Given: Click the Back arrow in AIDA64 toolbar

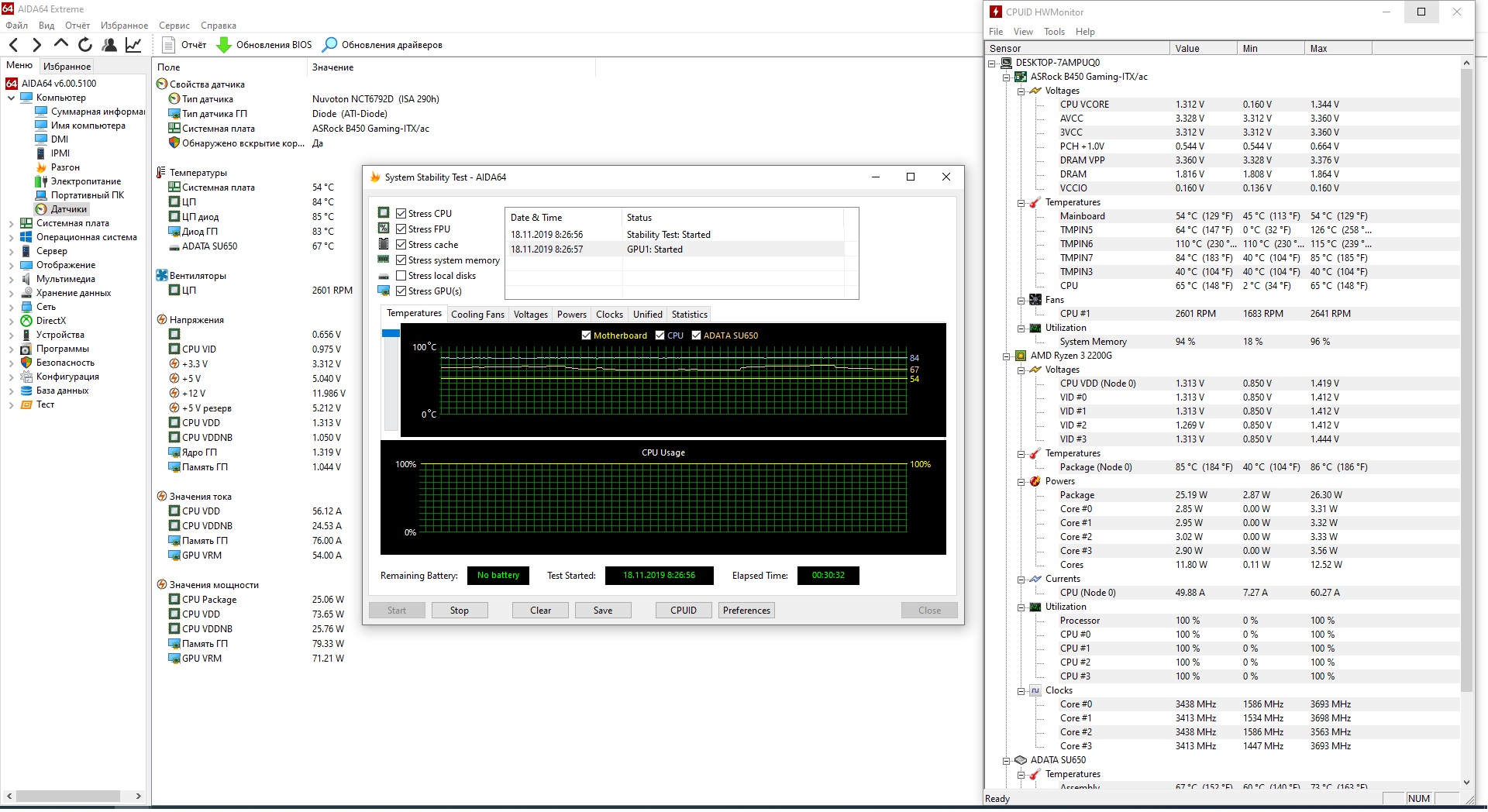Looking at the screenshot, I should click(x=13, y=45).
